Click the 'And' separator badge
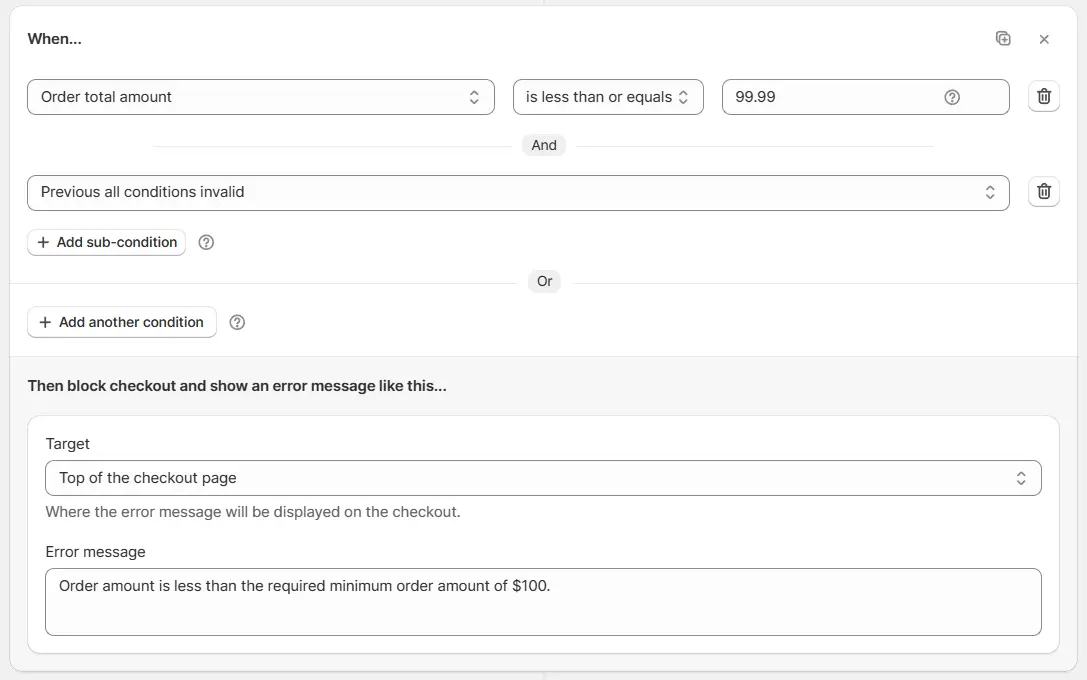This screenshot has height=680, width=1087. (544, 145)
